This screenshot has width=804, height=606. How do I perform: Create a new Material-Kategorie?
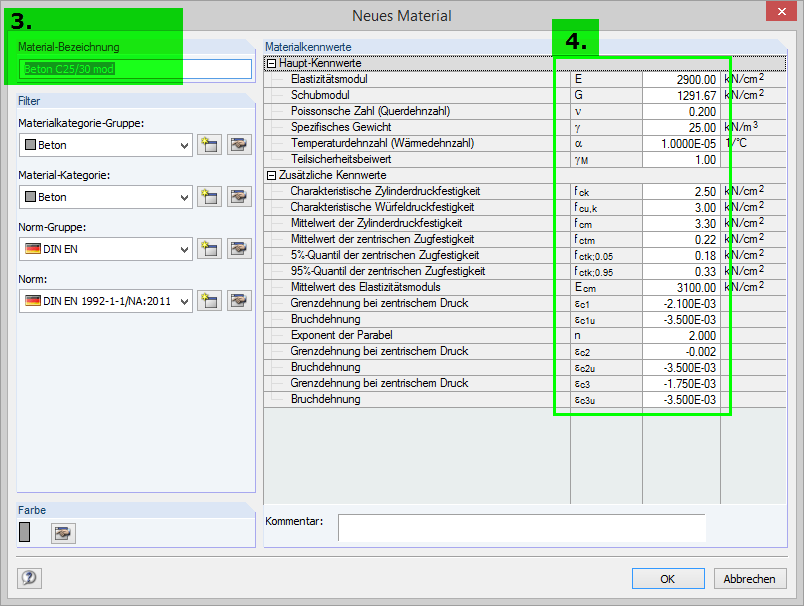point(209,196)
